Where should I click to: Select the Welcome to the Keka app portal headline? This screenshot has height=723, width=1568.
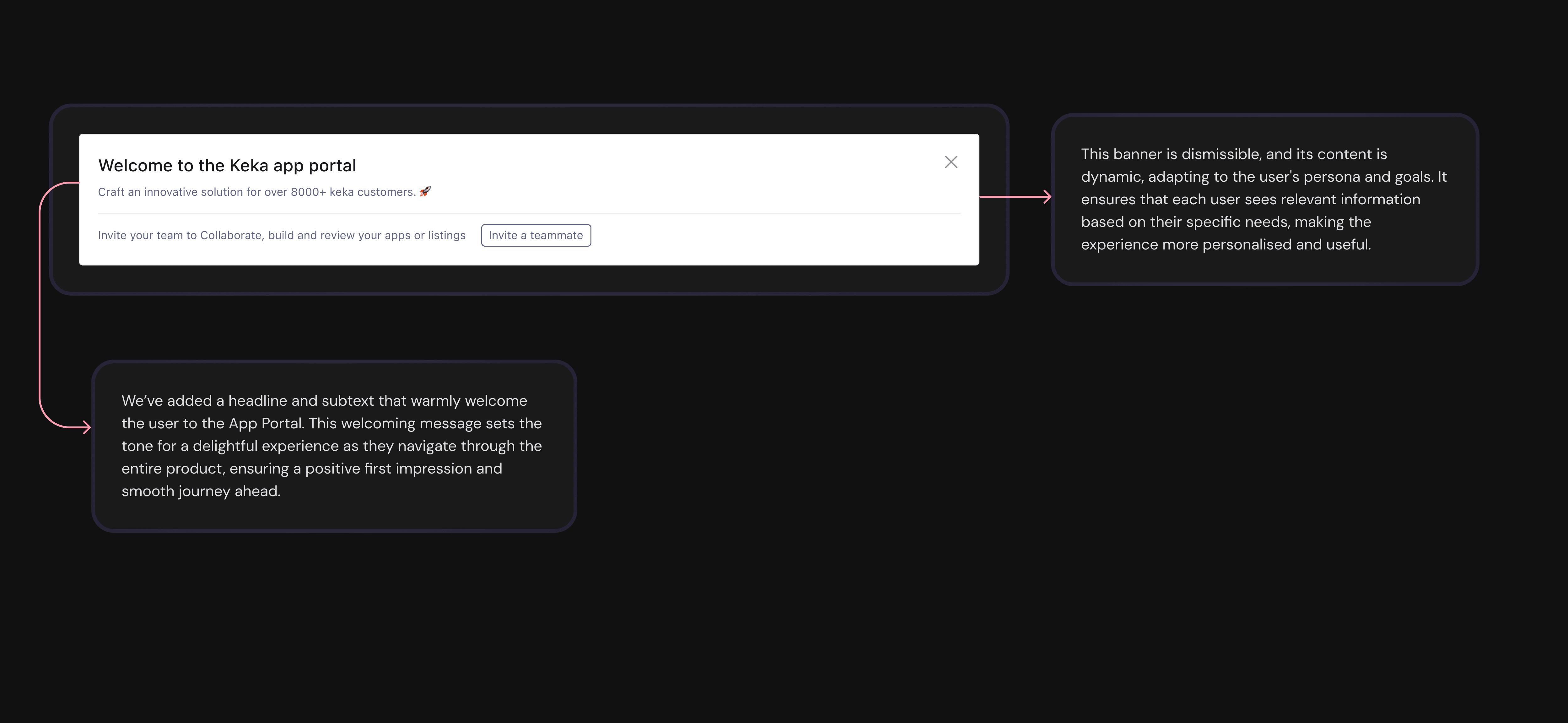[x=227, y=166]
